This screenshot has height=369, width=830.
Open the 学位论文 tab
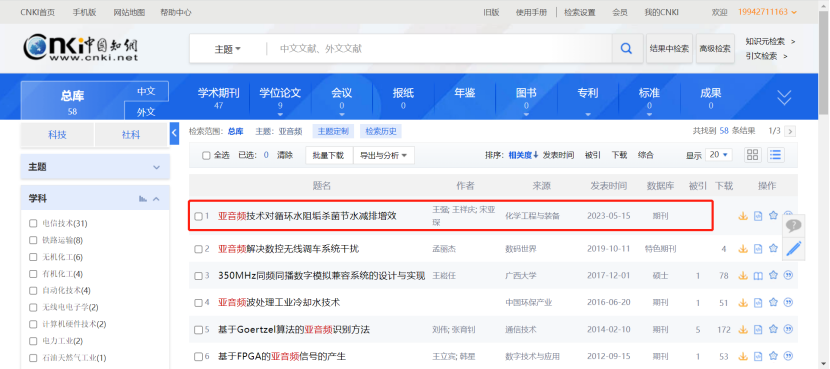click(280, 98)
